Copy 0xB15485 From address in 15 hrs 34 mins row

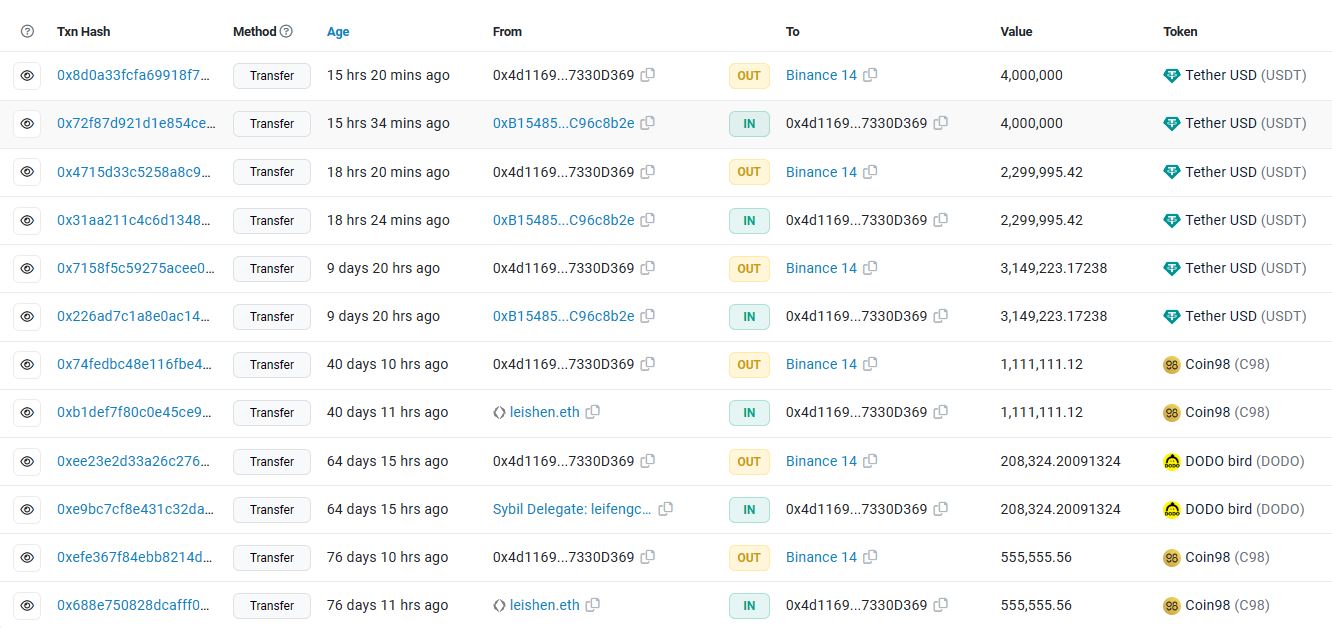tap(648, 123)
